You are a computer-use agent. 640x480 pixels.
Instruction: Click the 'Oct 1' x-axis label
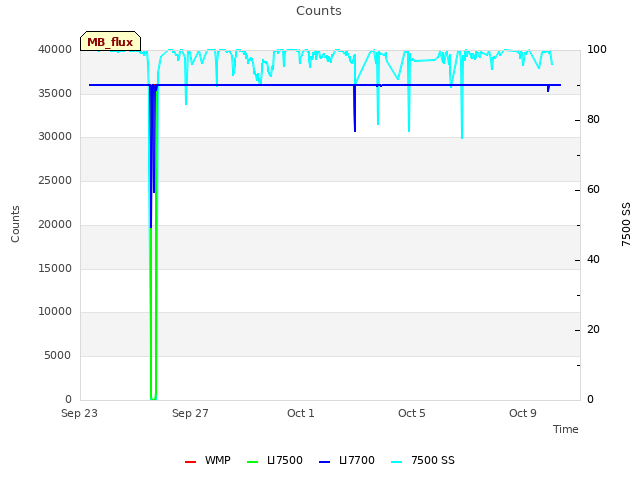(301, 413)
